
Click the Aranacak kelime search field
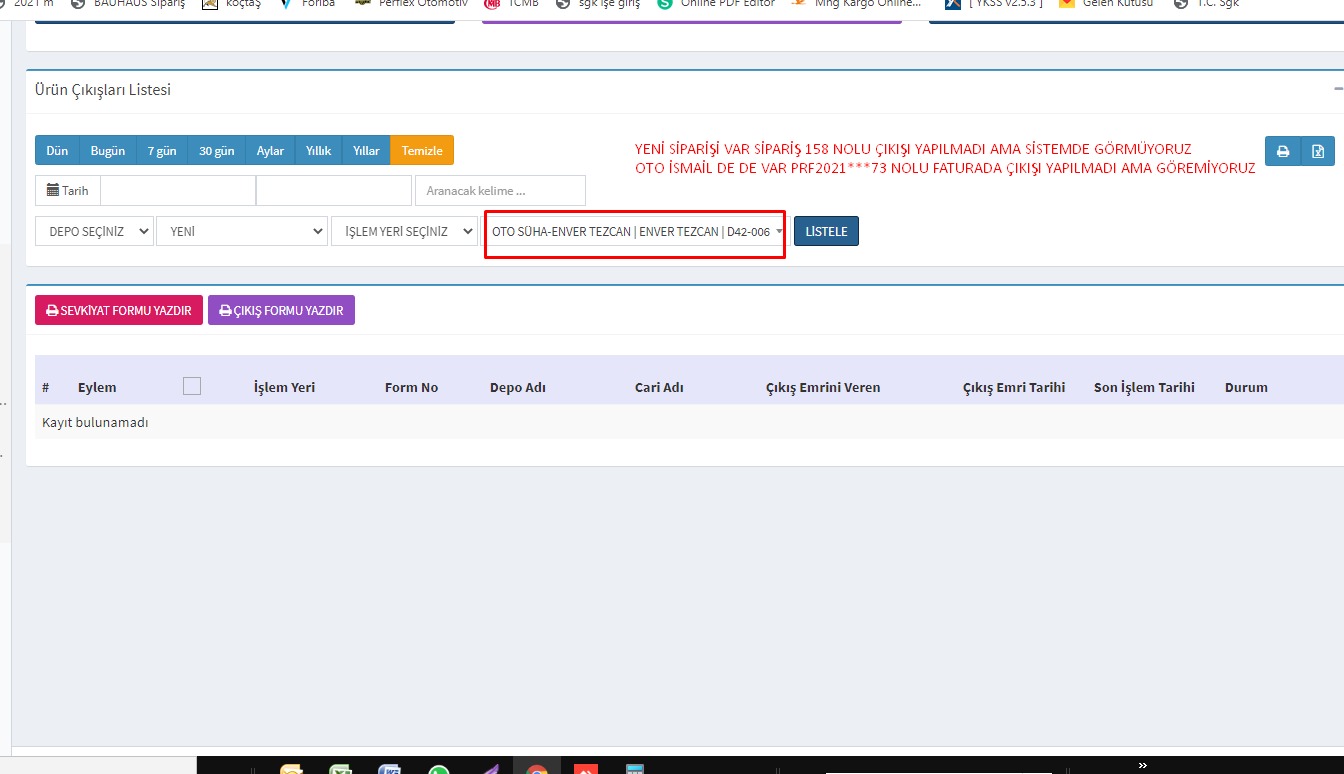[500, 190]
